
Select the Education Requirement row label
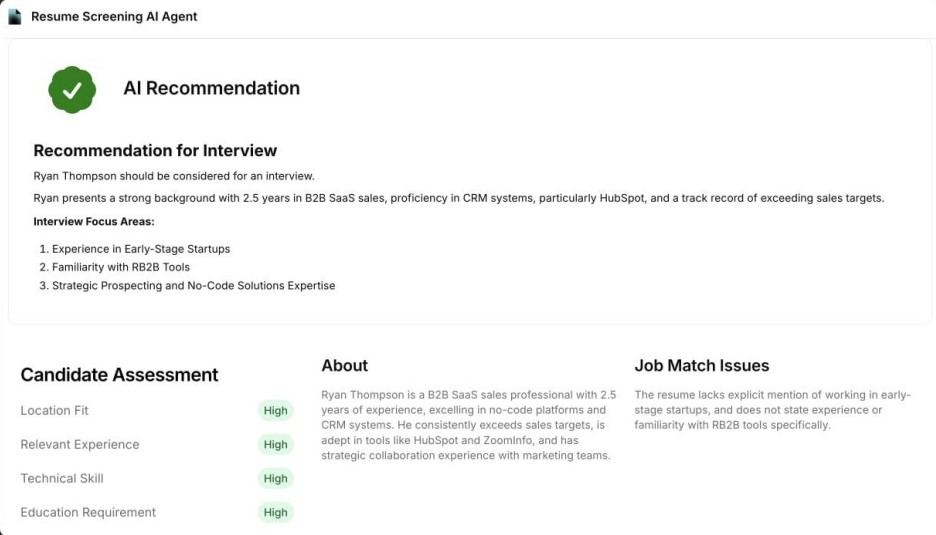(88, 513)
